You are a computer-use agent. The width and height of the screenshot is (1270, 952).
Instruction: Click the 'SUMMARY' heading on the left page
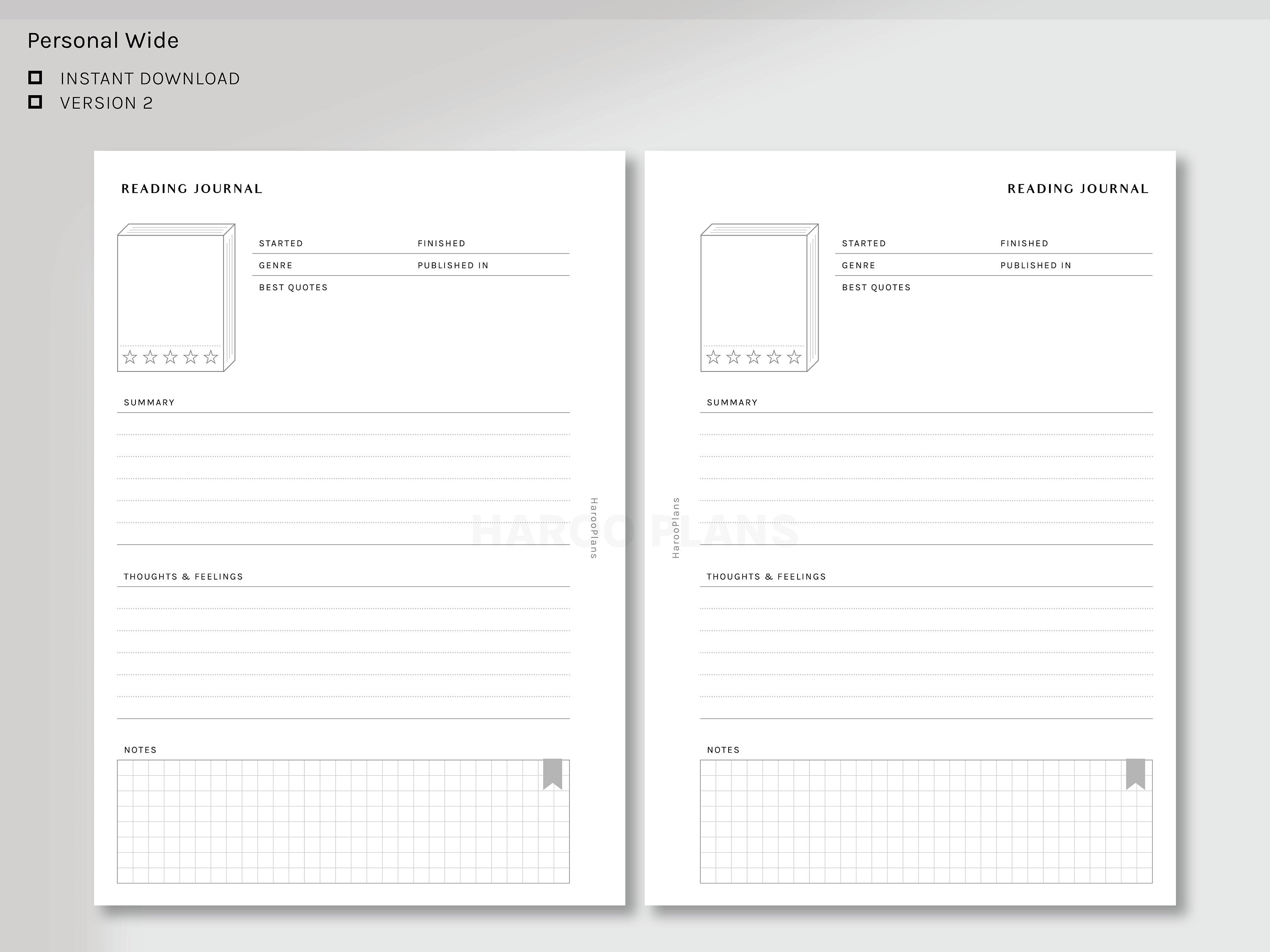149,403
